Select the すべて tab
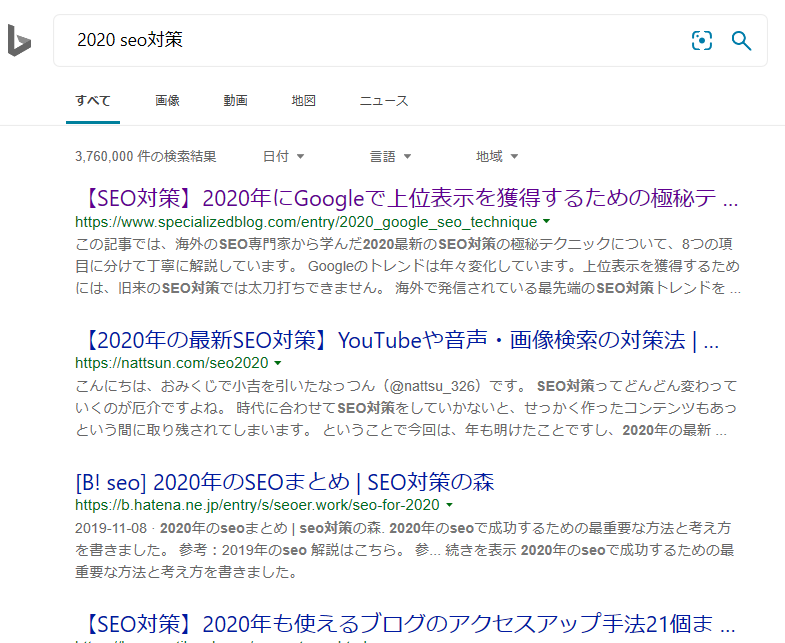This screenshot has height=643, width=785. (x=93, y=101)
